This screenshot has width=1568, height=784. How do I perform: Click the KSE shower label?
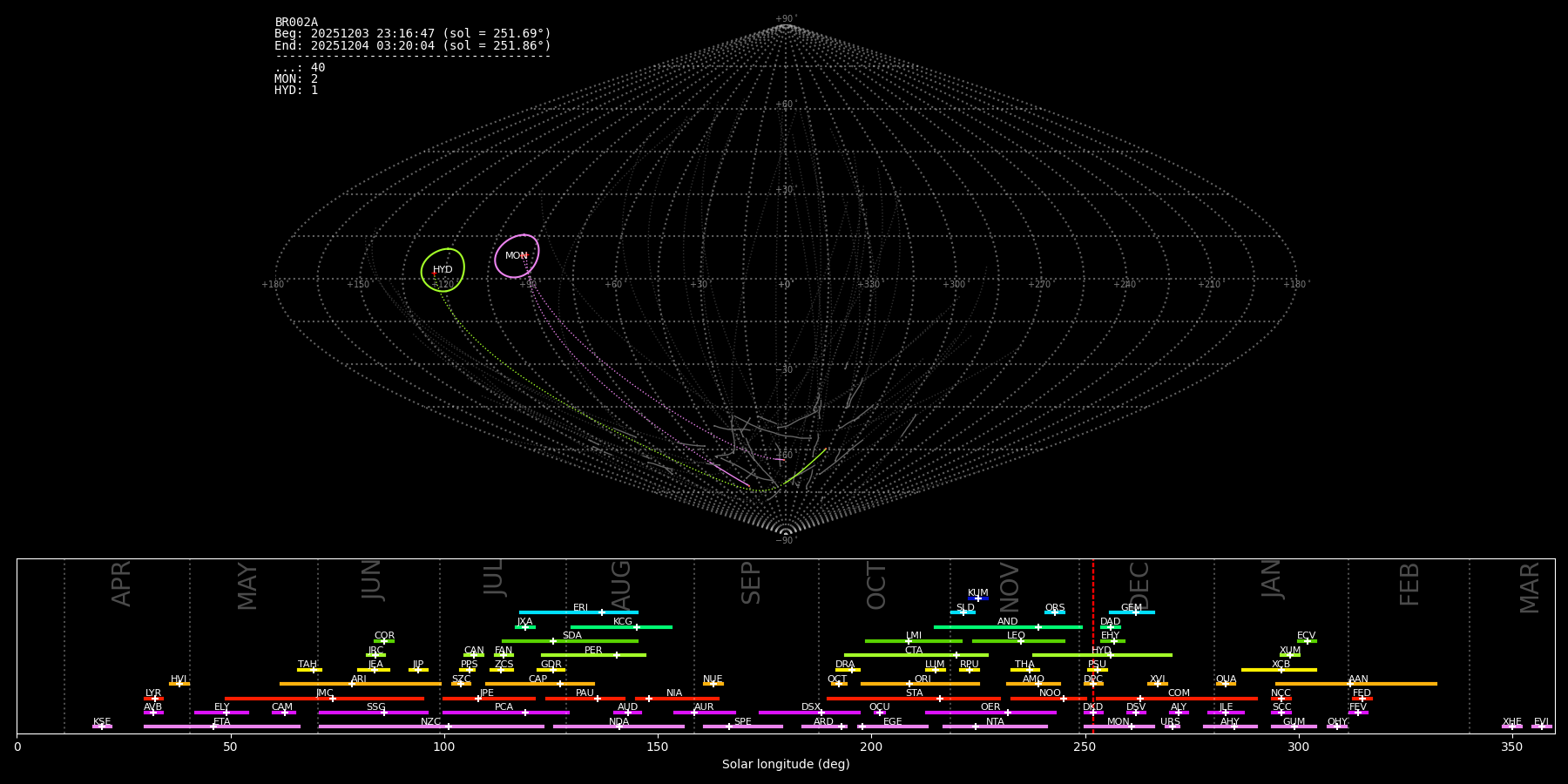102,722
